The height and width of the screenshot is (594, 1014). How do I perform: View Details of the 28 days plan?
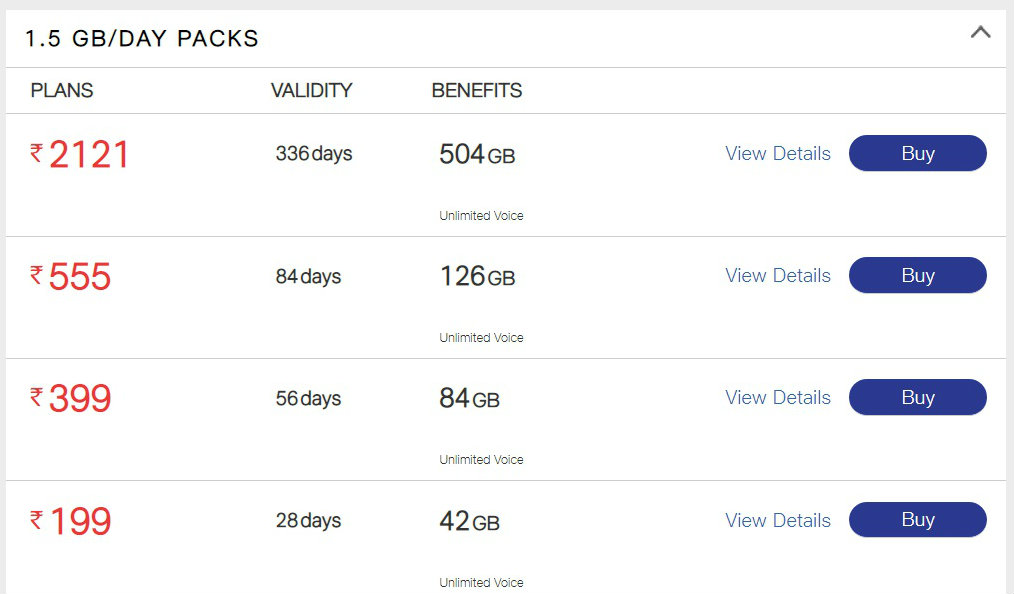coord(778,520)
